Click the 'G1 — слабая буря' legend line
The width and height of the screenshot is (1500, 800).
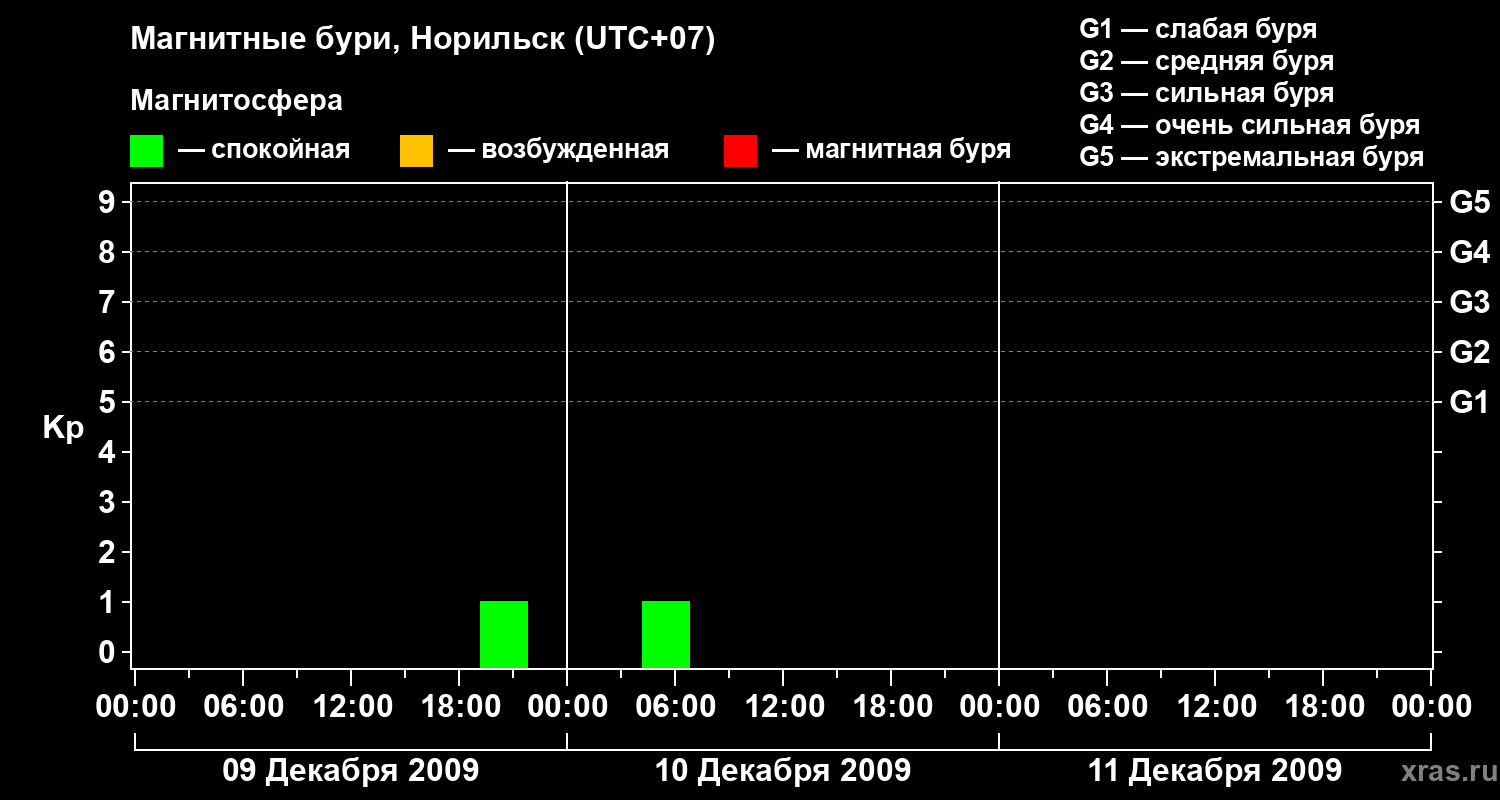(1198, 29)
